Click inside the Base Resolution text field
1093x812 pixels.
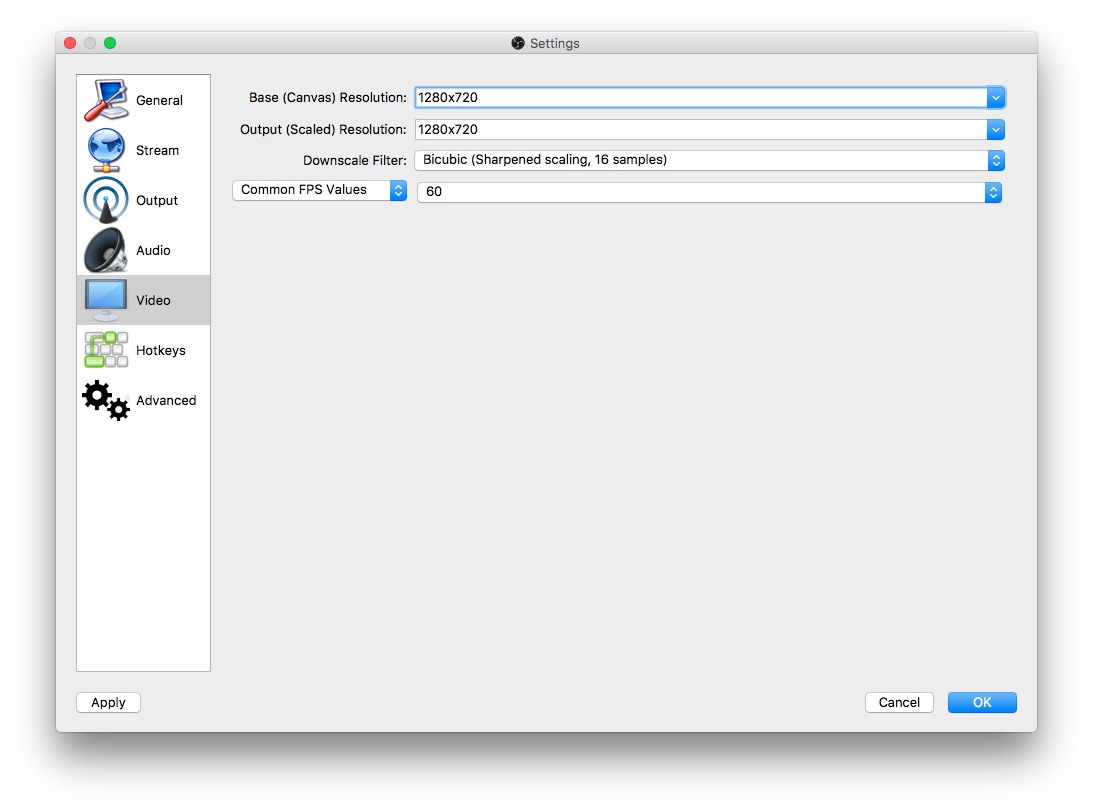coord(700,98)
